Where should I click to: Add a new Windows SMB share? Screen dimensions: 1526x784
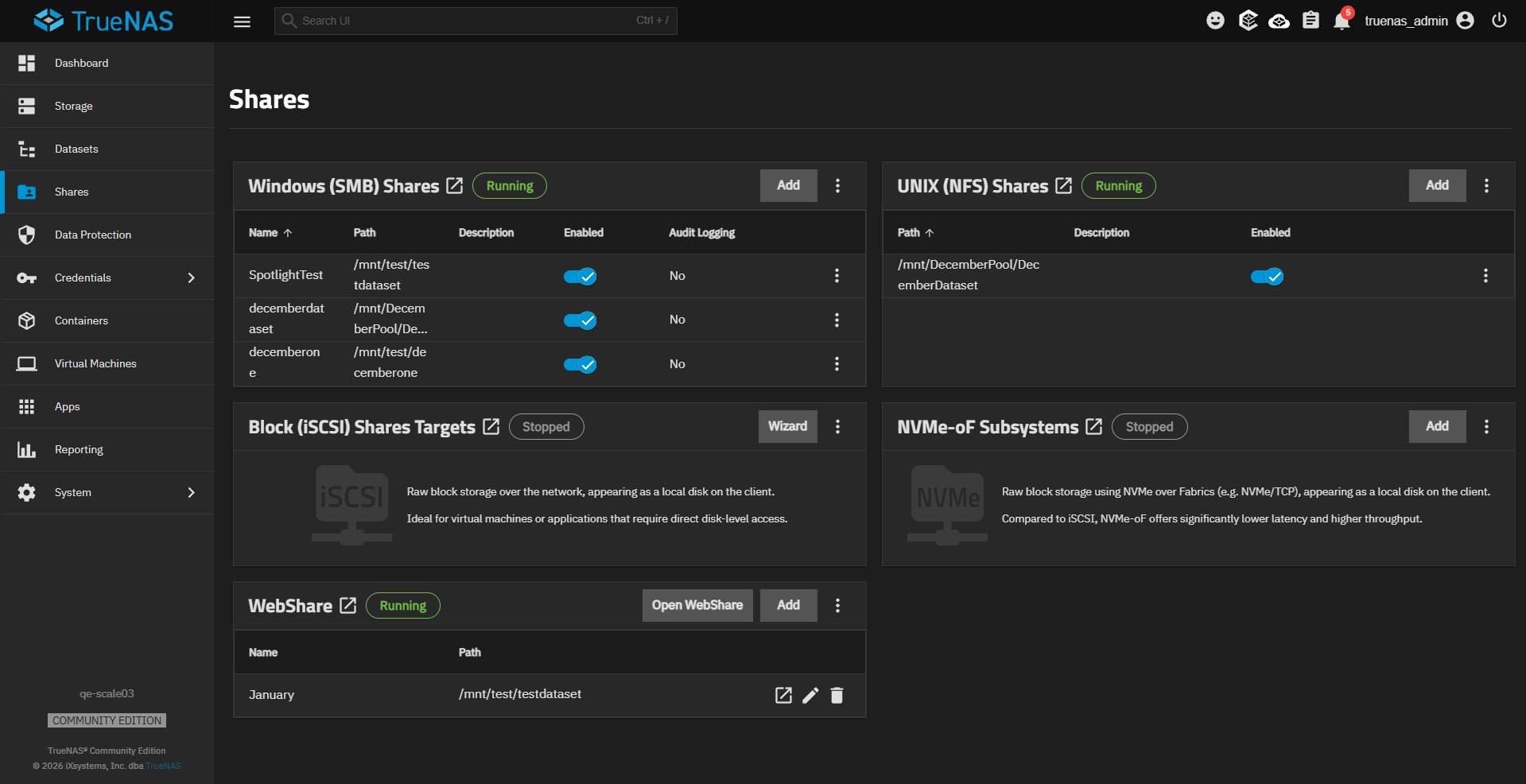[788, 185]
